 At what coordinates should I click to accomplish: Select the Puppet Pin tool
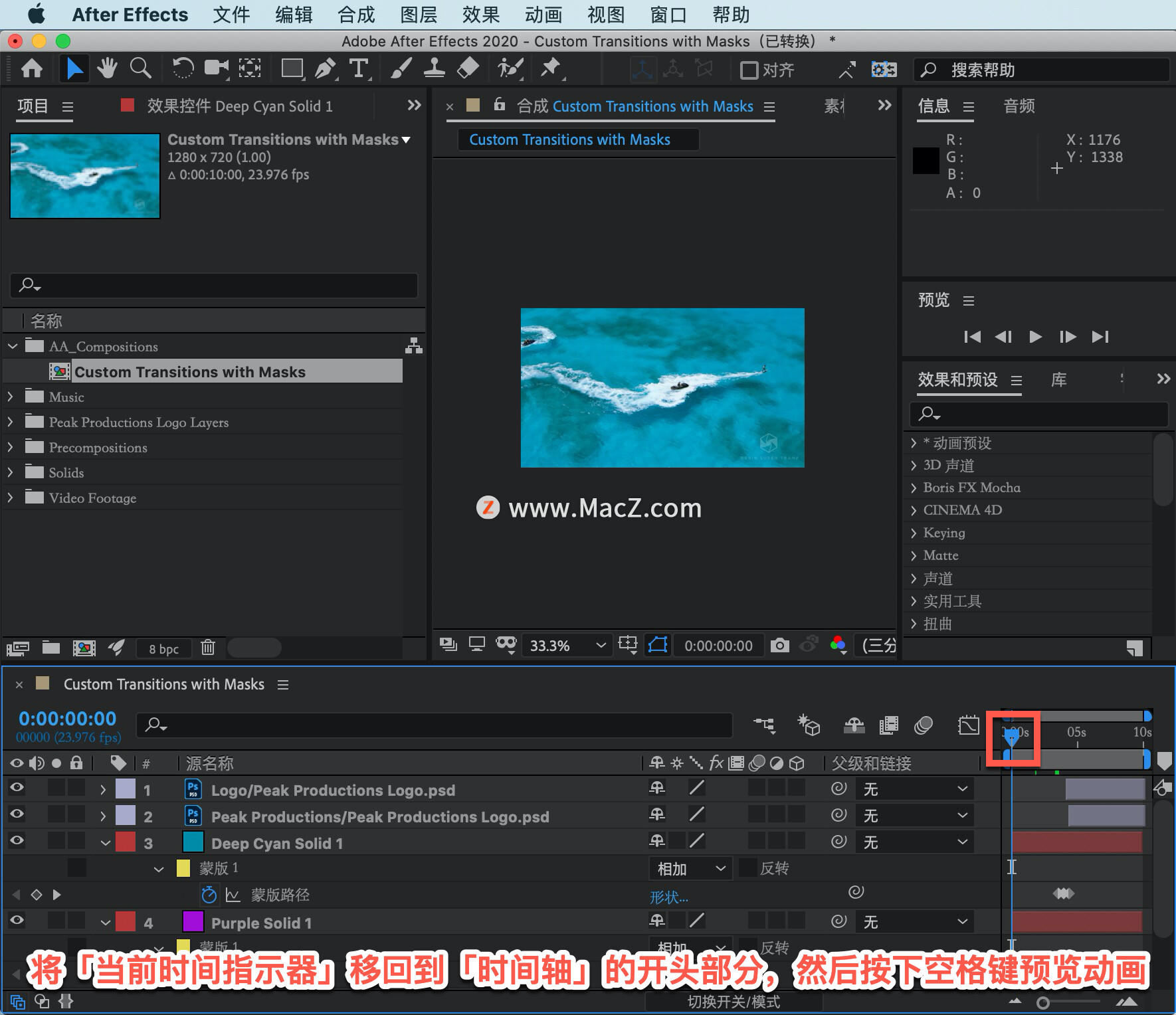coord(551,68)
